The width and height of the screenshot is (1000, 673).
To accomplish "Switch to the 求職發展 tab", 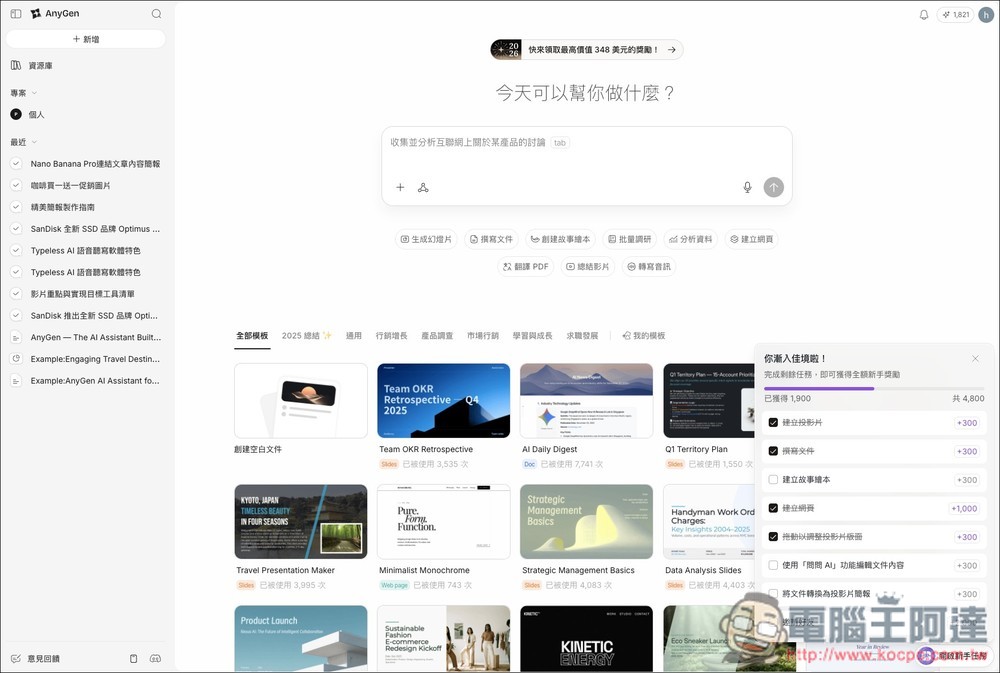I will 582,336.
